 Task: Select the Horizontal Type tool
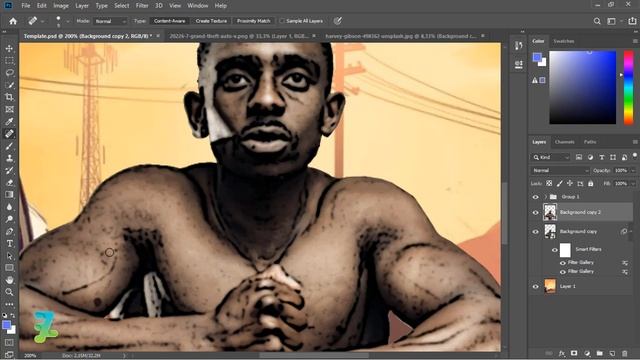point(9,244)
